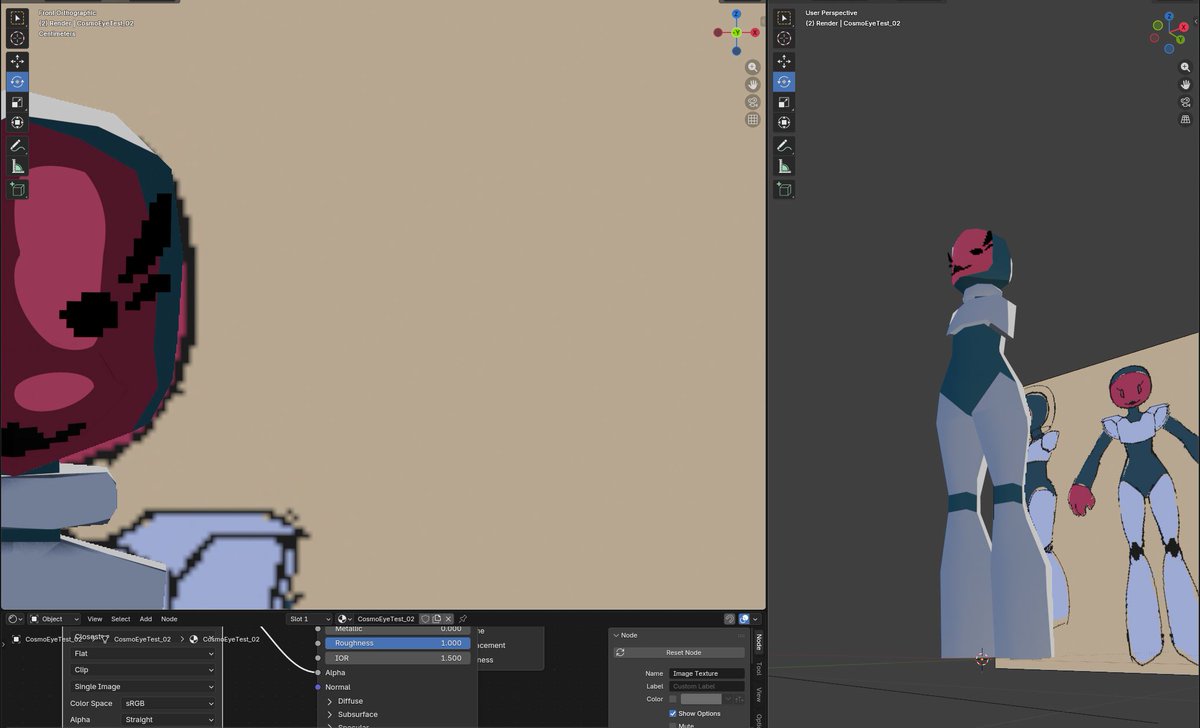Toggle the pin icon beside material name
The image size is (1200, 728).
[463, 619]
